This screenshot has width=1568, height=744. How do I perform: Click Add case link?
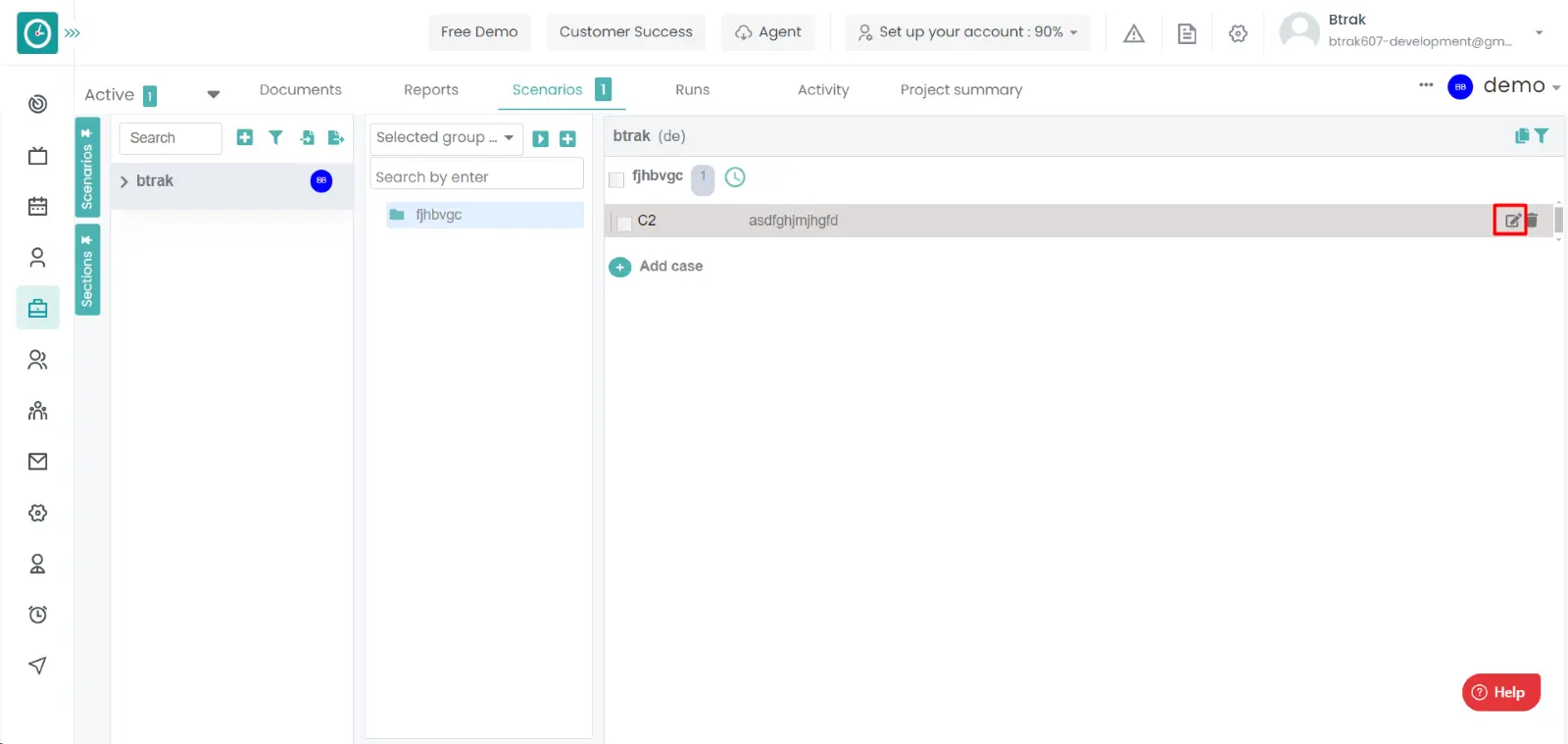(670, 267)
